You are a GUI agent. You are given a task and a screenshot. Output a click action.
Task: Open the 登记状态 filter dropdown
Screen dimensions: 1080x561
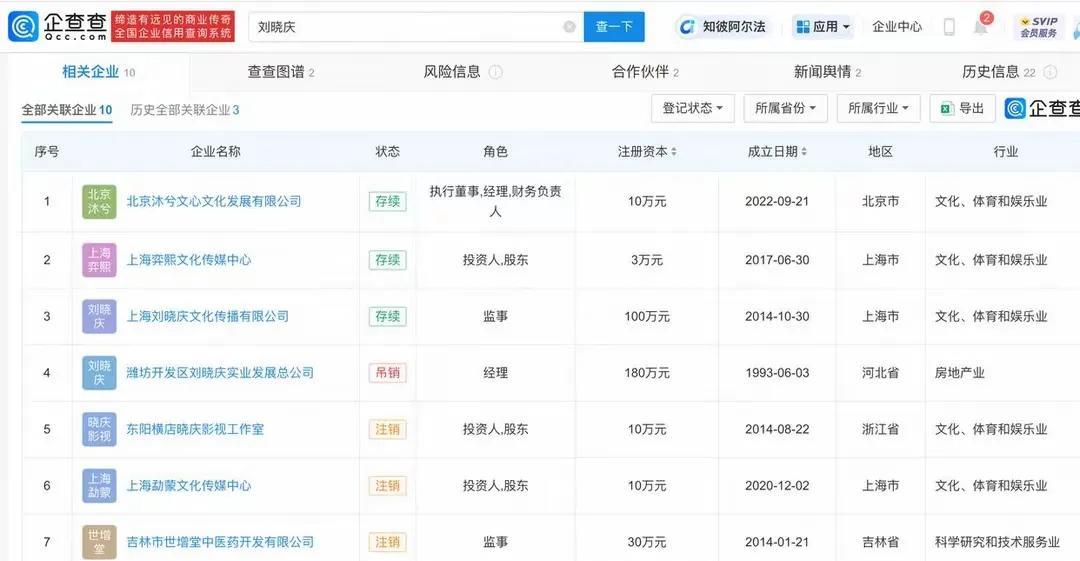[x=693, y=108]
